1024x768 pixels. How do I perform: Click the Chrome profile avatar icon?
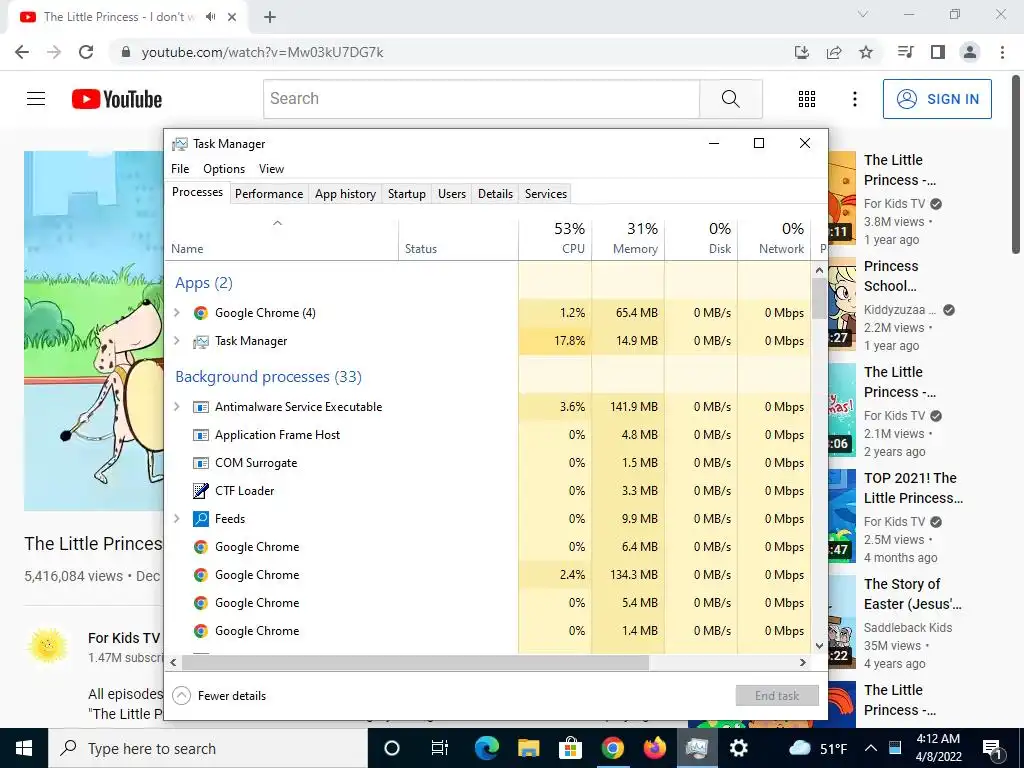970,52
